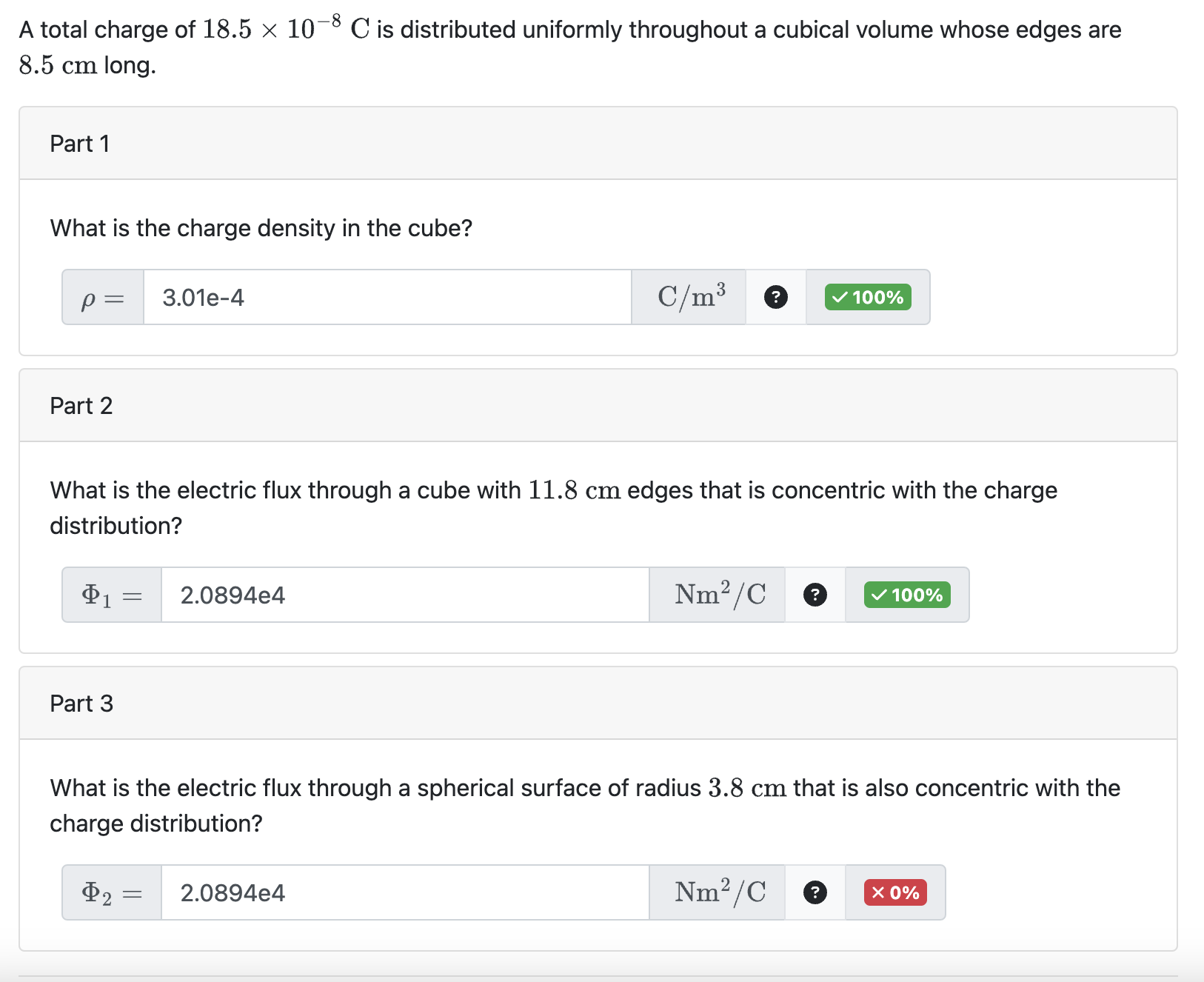
Task: Click the Φ2 label next to the input
Action: point(110,892)
